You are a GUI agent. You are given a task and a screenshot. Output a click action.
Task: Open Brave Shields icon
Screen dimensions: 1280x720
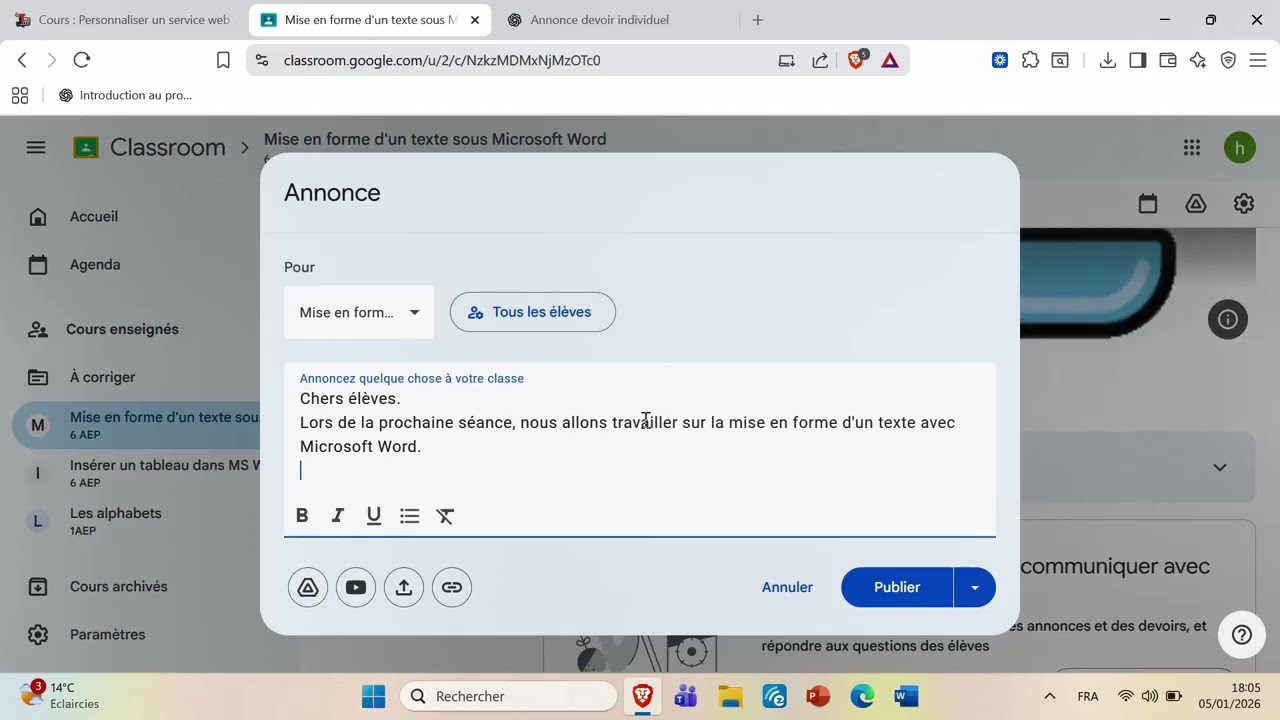857,60
